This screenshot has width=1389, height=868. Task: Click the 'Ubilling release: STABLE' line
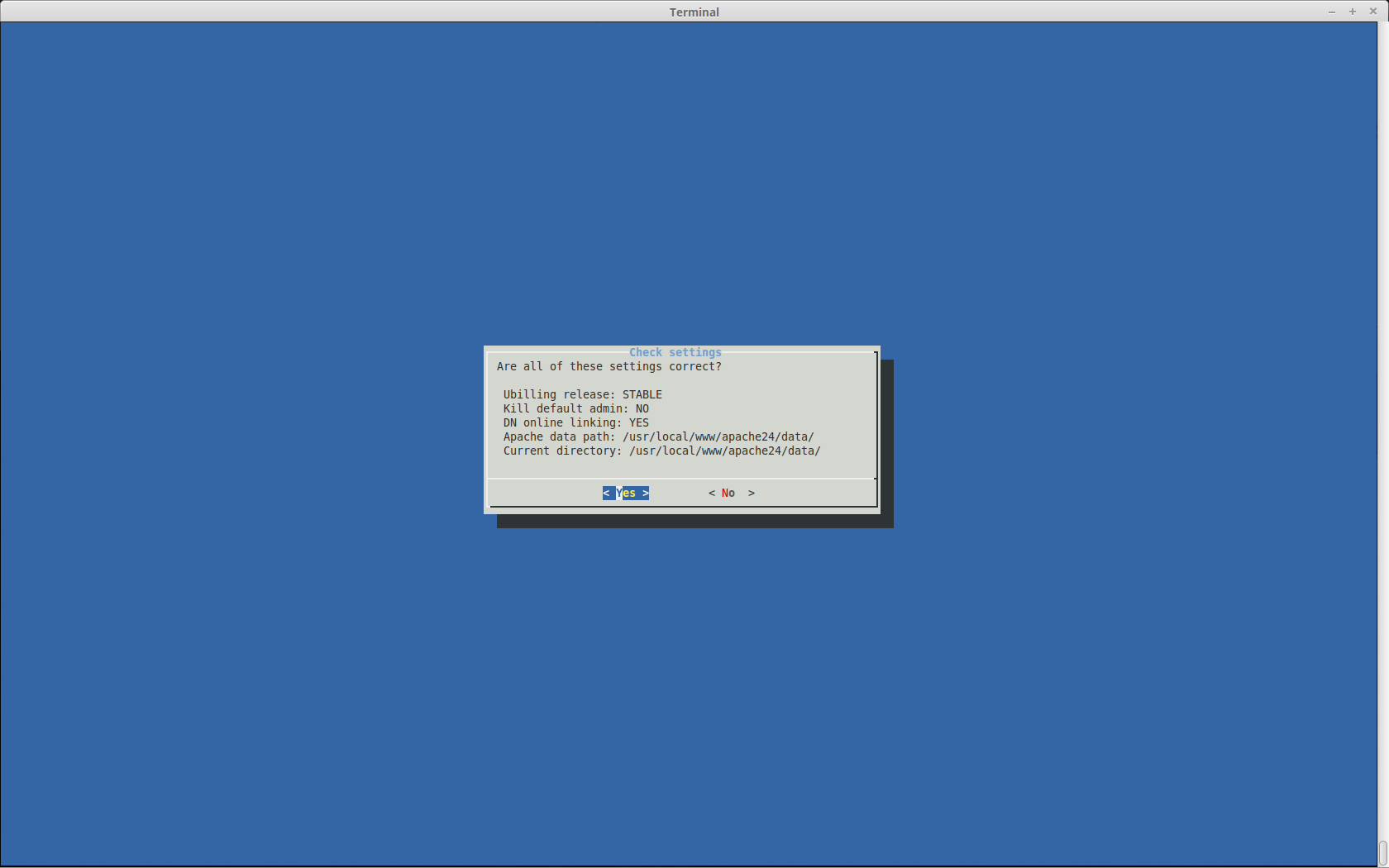tap(583, 394)
